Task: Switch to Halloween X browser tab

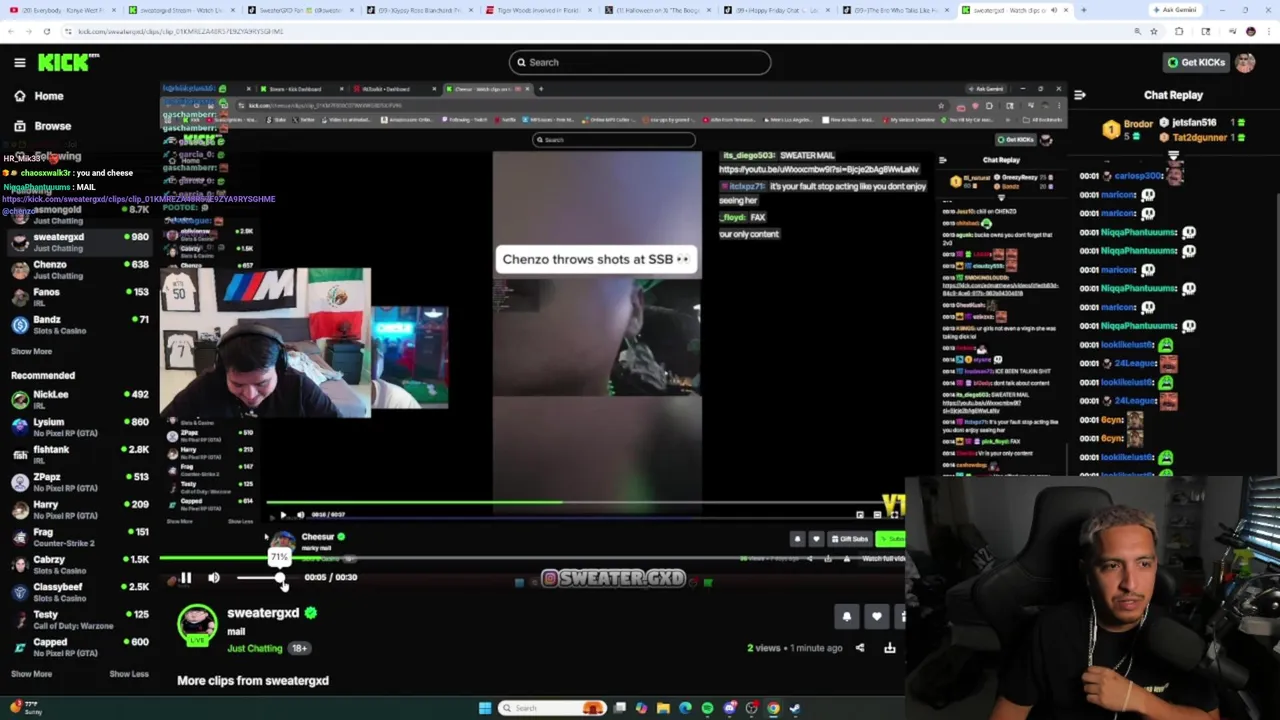Action: (658, 10)
